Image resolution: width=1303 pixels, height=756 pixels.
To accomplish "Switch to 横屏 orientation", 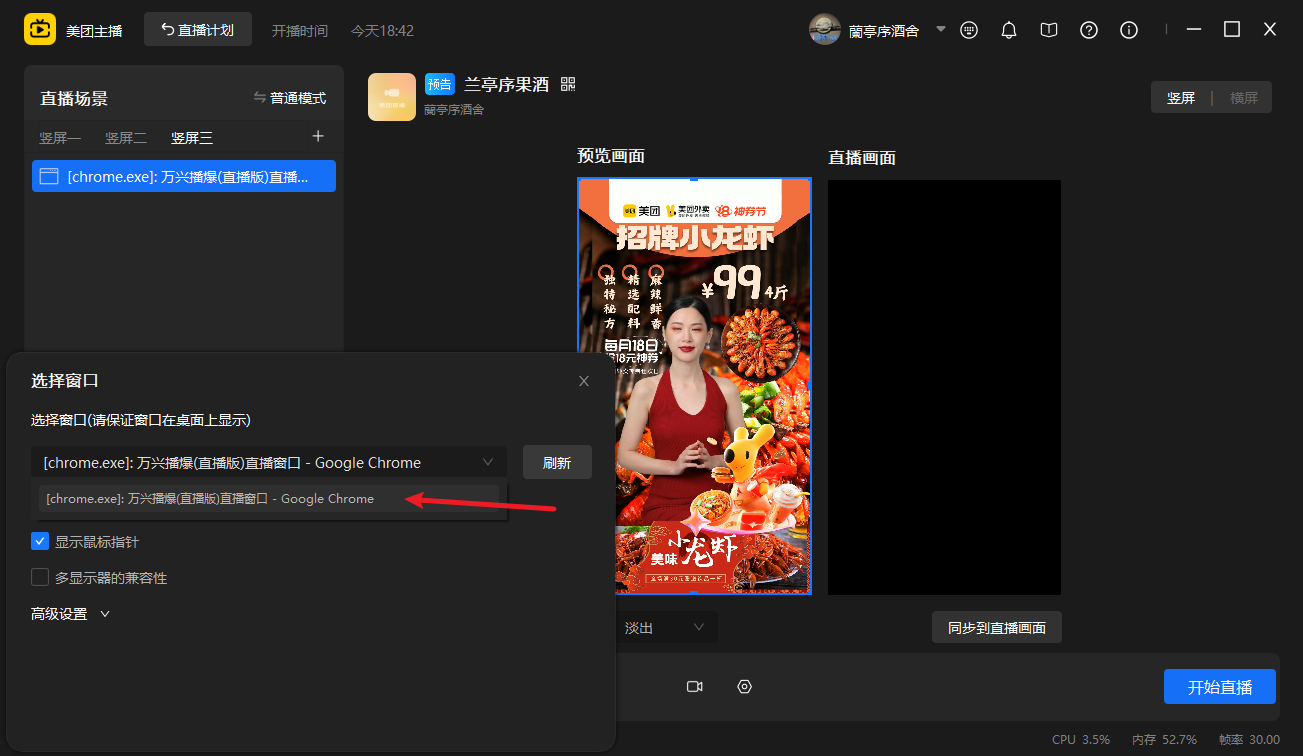I will 1244,98.
